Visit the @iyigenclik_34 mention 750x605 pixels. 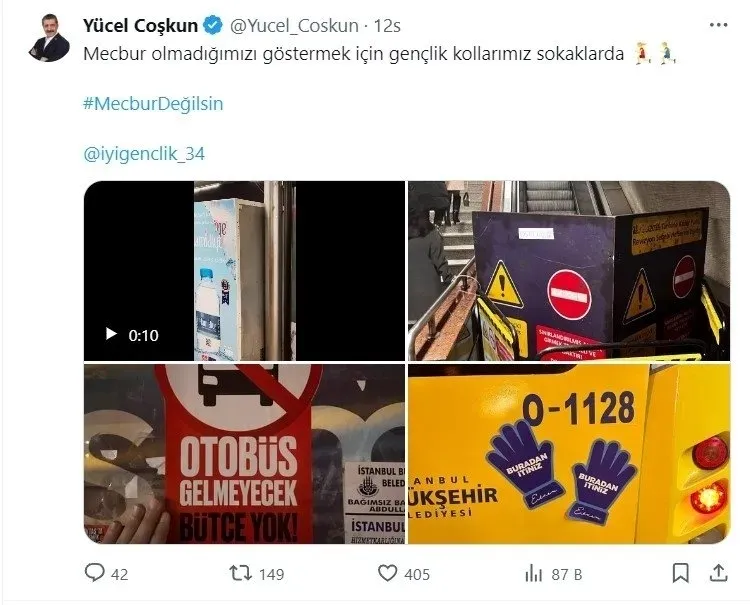[x=144, y=154]
